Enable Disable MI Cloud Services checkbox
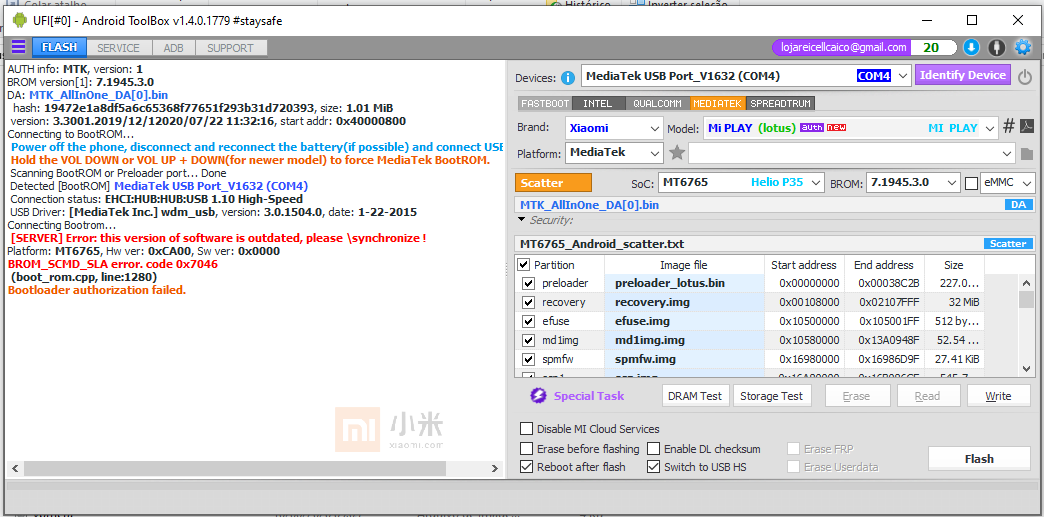The image size is (1044, 517). click(x=527, y=429)
